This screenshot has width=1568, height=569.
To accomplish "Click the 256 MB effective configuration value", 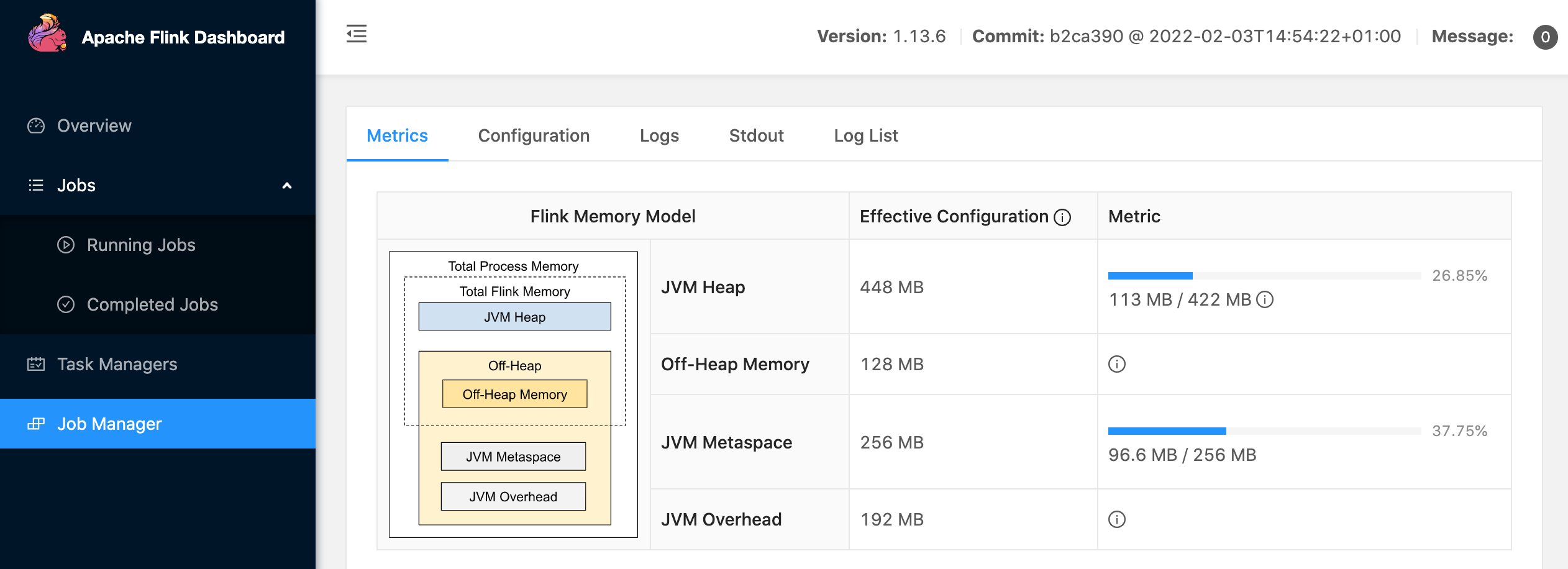I will click(x=892, y=442).
